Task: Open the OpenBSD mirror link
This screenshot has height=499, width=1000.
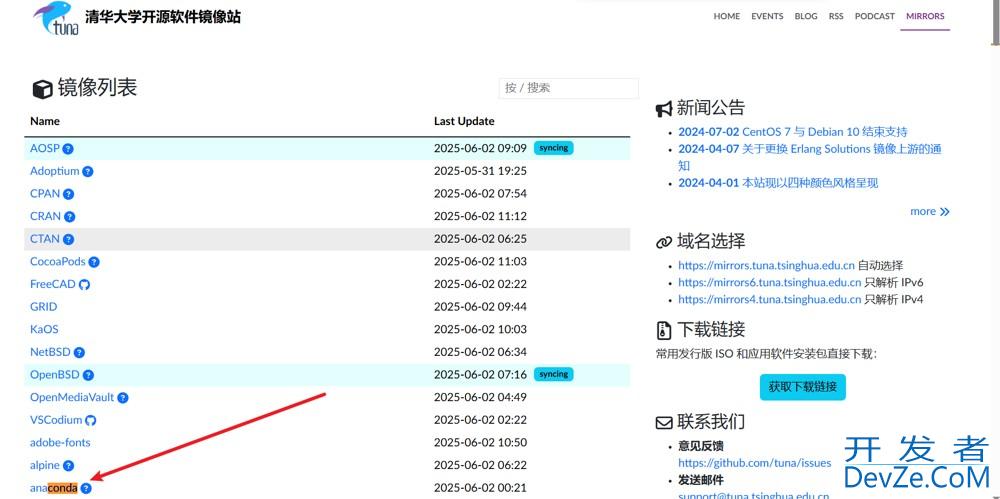Action: [55, 375]
